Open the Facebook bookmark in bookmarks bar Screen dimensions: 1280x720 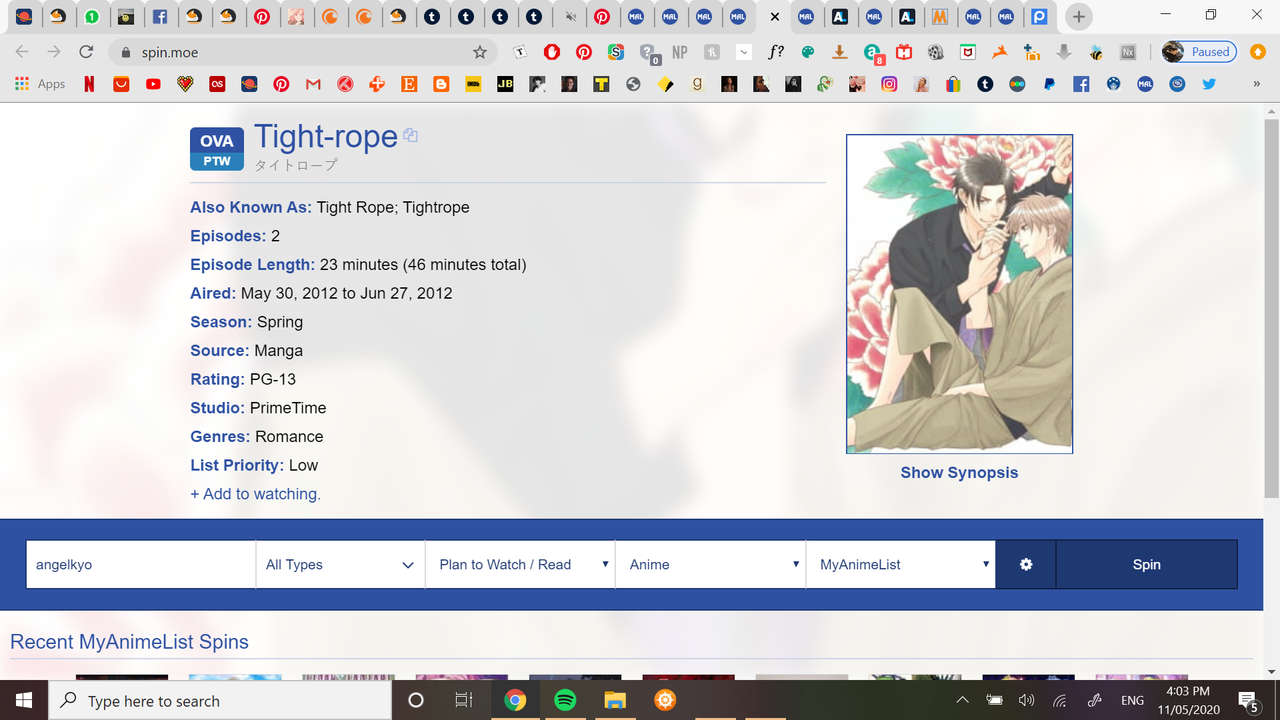pyautogui.click(x=1081, y=85)
